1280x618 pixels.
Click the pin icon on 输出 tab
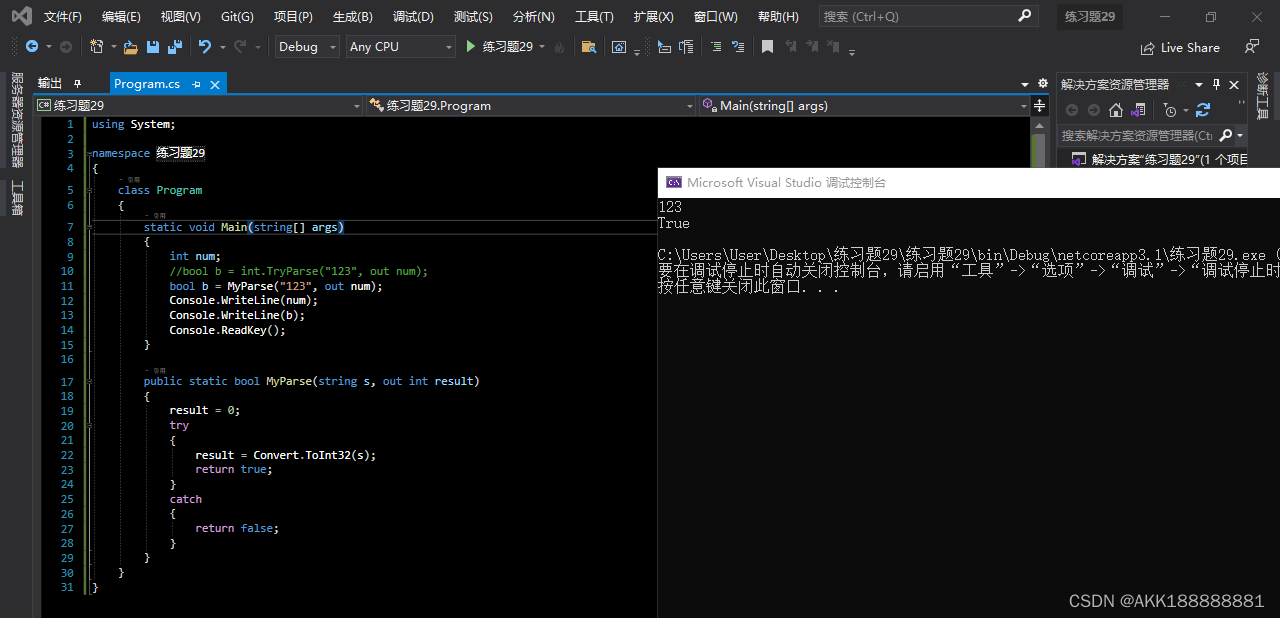77,84
